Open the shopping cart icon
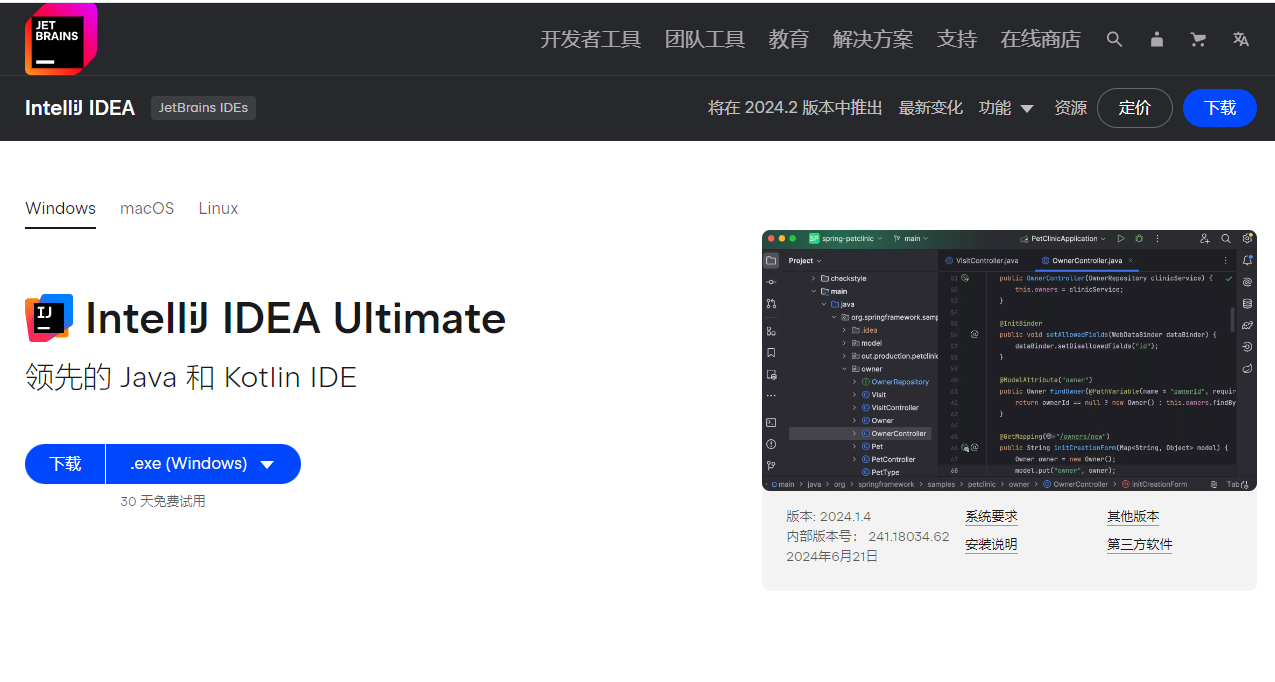The width and height of the screenshot is (1275, 682). point(1198,39)
